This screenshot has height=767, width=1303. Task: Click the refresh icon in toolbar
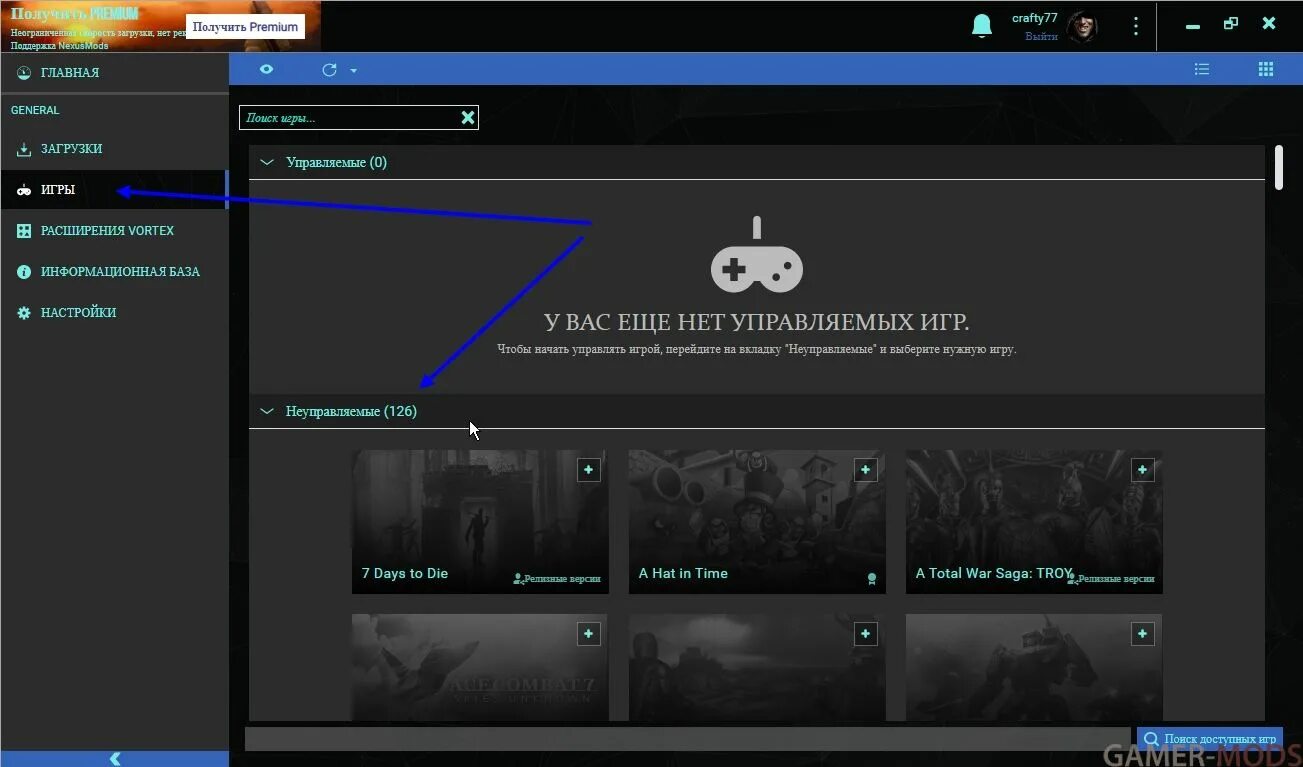pyautogui.click(x=329, y=70)
